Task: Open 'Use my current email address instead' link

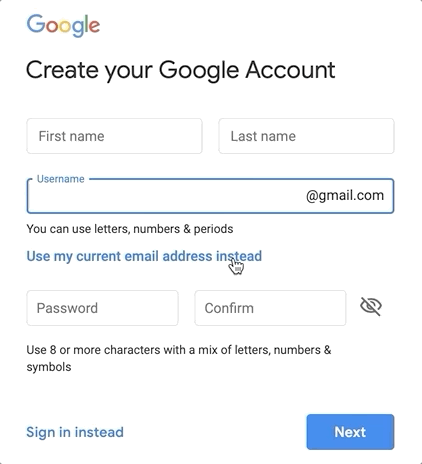Action: click(144, 256)
